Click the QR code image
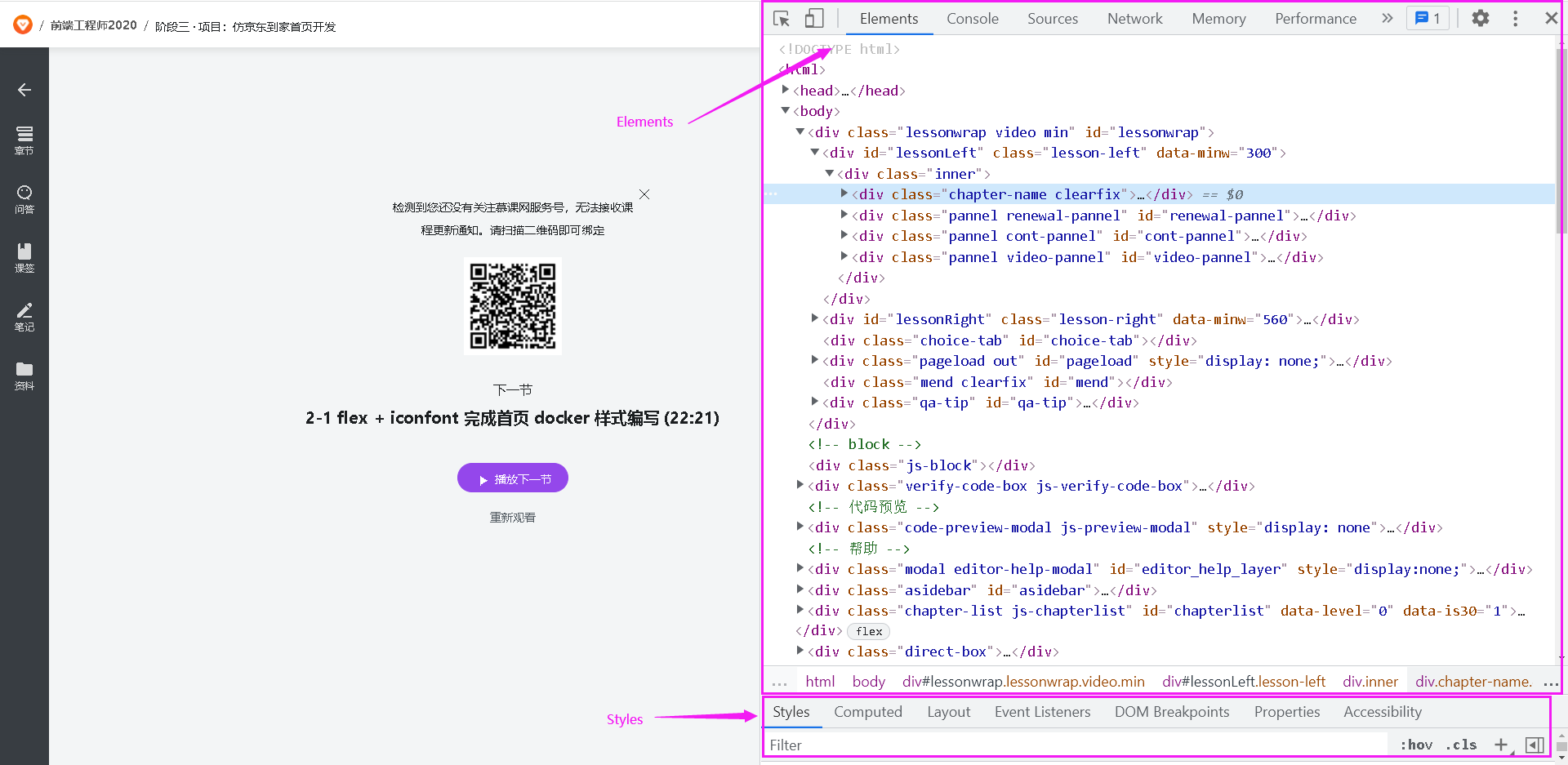1568x765 pixels. coord(513,306)
